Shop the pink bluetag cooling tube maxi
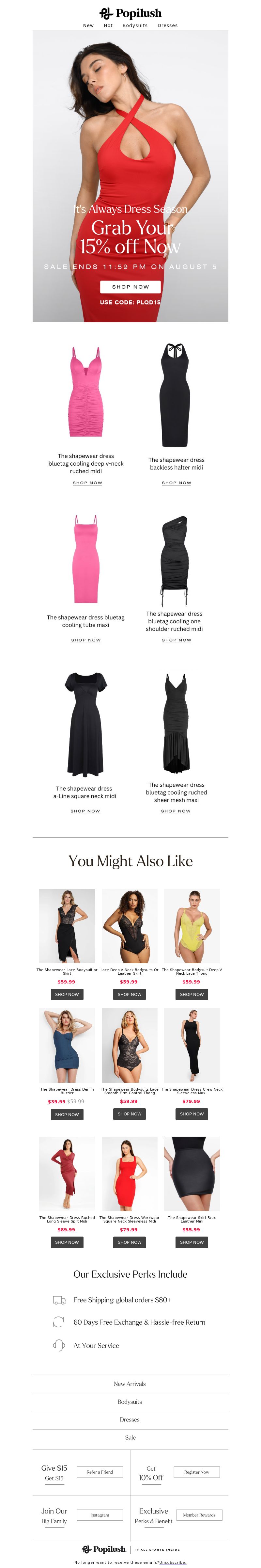Image resolution: width=261 pixels, height=1568 pixels. pos(86,640)
